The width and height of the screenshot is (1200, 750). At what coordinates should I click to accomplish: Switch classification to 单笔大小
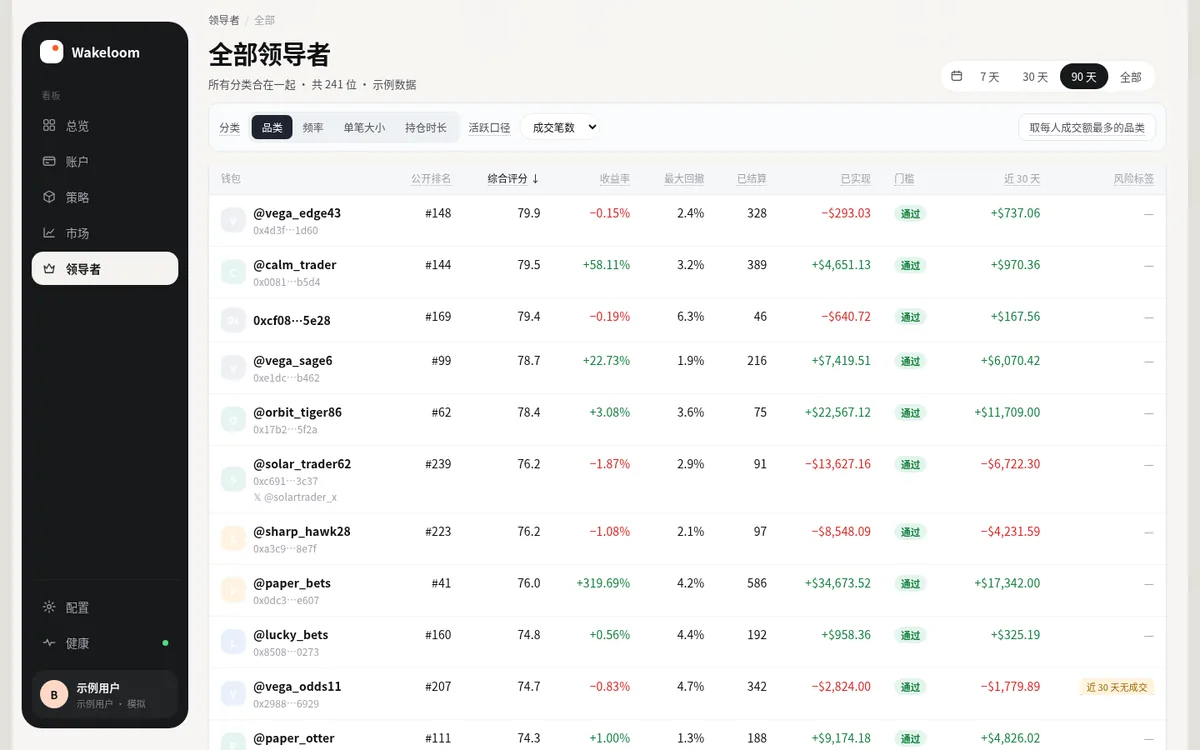point(364,127)
